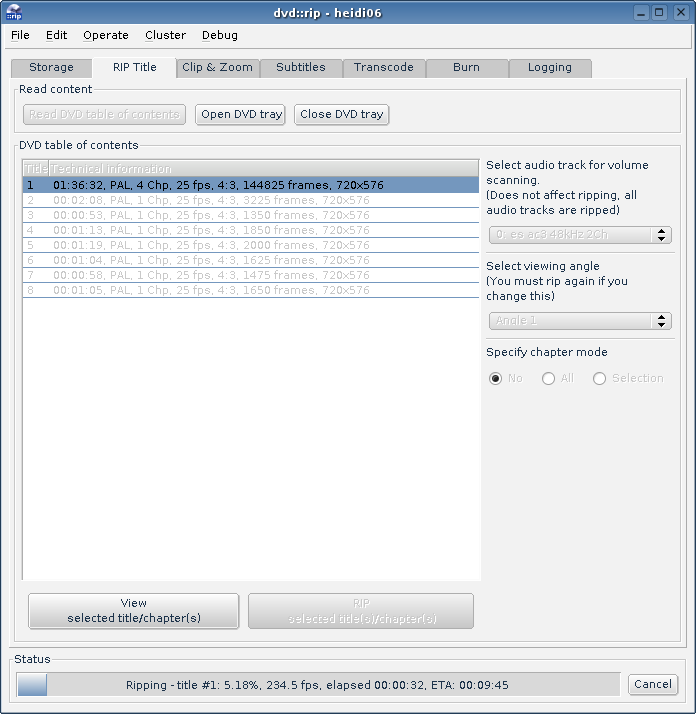Image resolution: width=696 pixels, height=714 pixels.
Task: Open the Edit menu
Action: (x=56, y=35)
